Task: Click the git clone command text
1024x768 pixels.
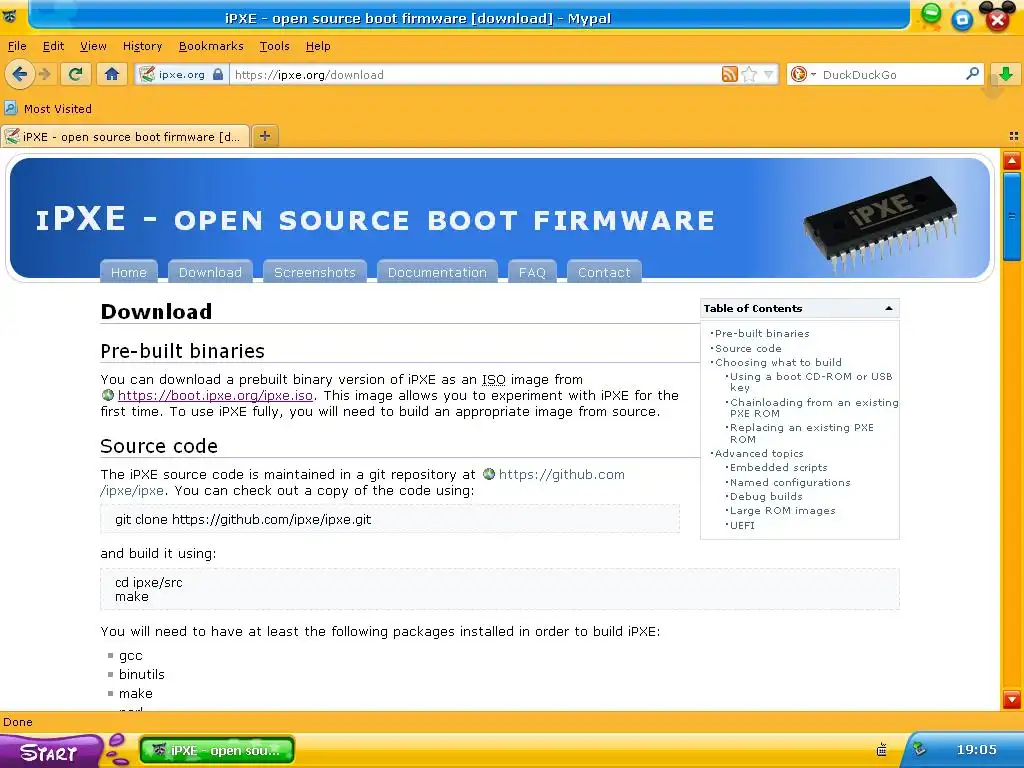Action: [243, 519]
